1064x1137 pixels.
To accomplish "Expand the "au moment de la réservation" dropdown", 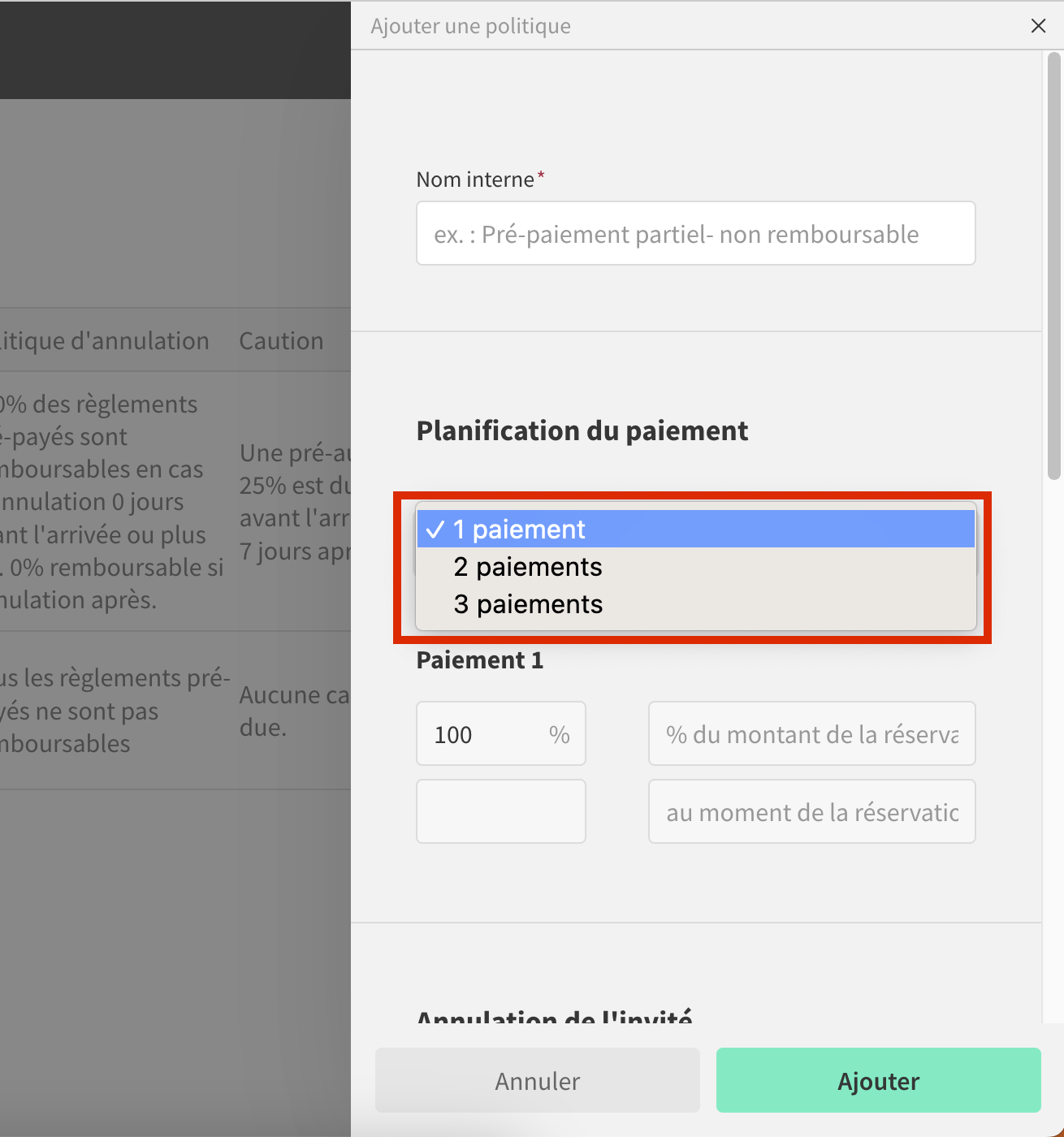I will click(811, 812).
